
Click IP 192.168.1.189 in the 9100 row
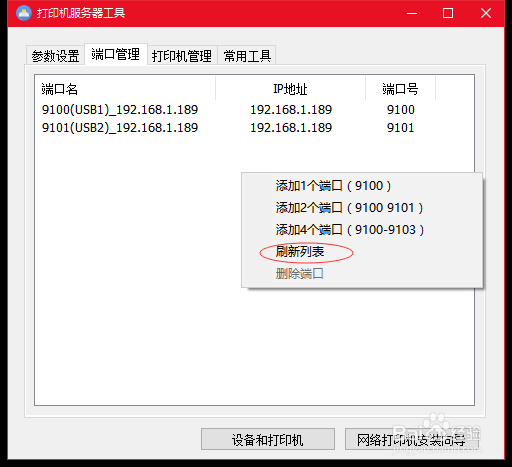291,110
